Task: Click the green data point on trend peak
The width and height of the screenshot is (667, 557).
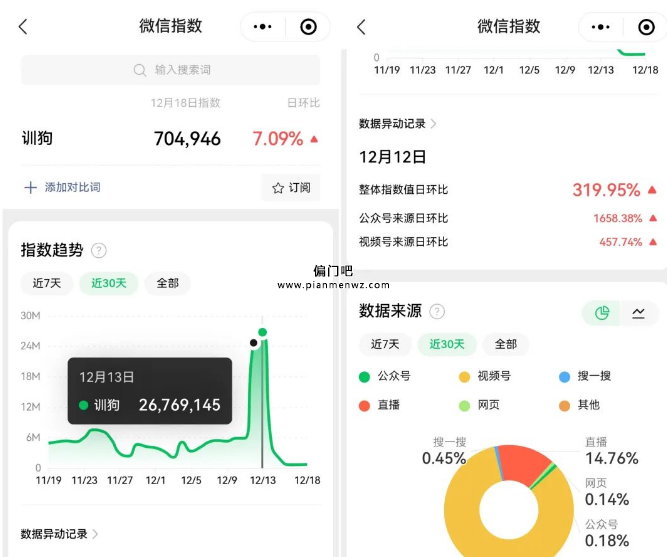Action: pyautogui.click(x=262, y=332)
